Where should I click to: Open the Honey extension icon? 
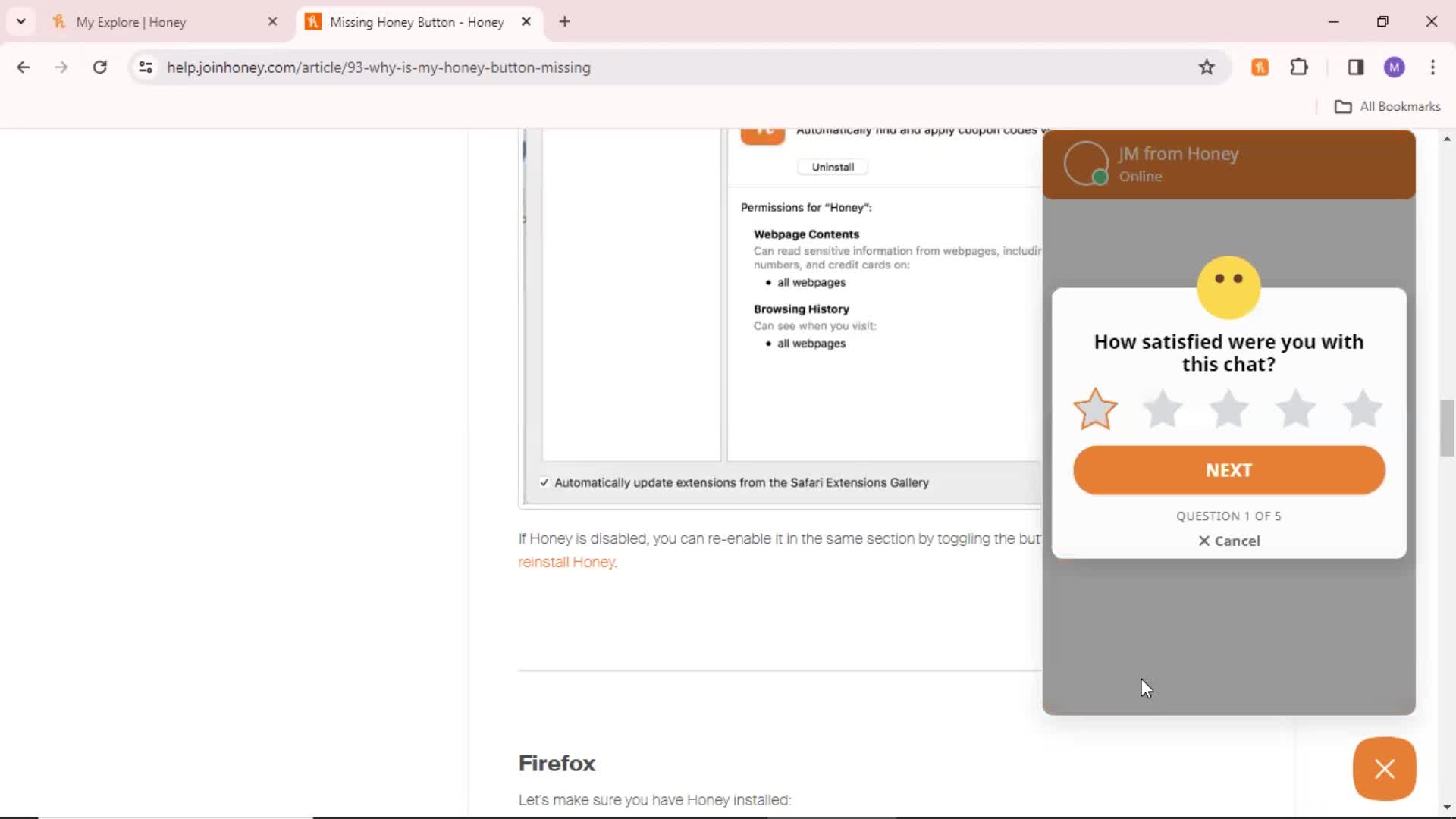point(1260,67)
